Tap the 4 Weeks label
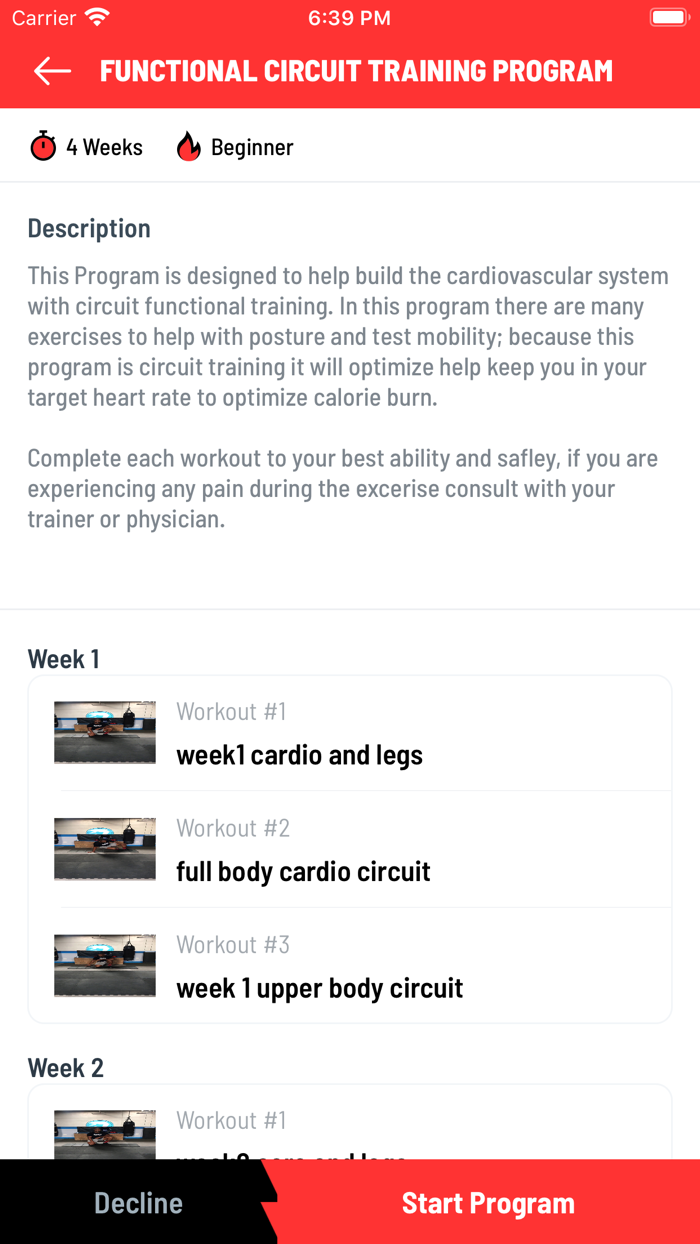 coord(103,146)
